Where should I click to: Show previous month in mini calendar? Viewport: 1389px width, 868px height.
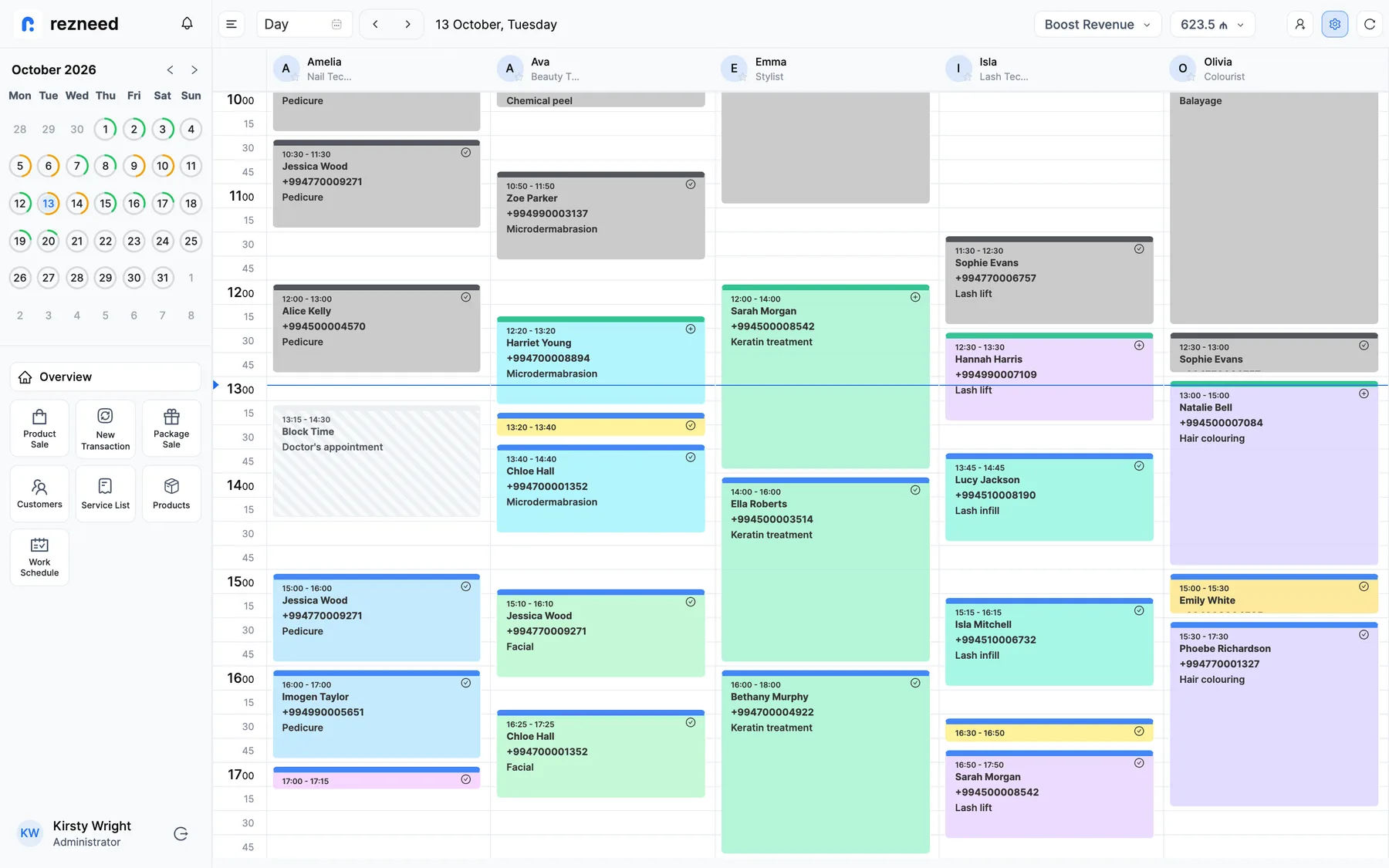tap(170, 69)
